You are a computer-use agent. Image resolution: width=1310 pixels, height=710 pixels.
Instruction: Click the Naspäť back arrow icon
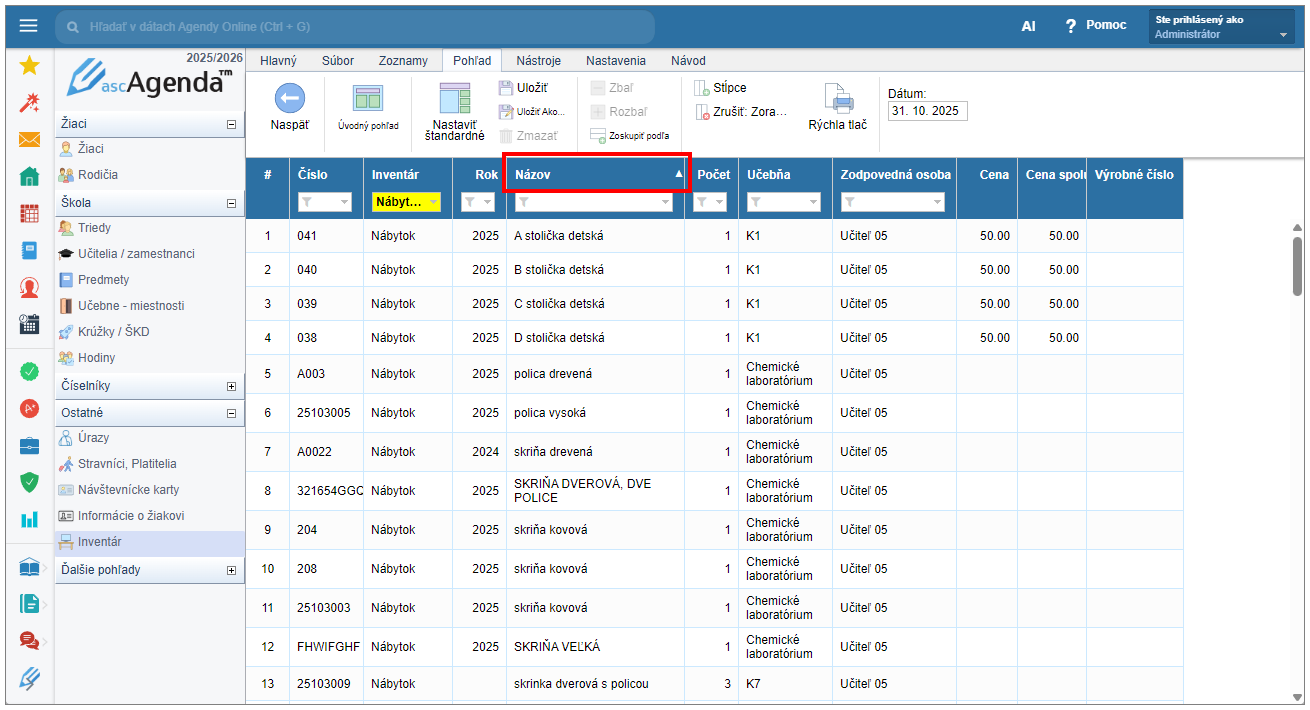coord(289,98)
